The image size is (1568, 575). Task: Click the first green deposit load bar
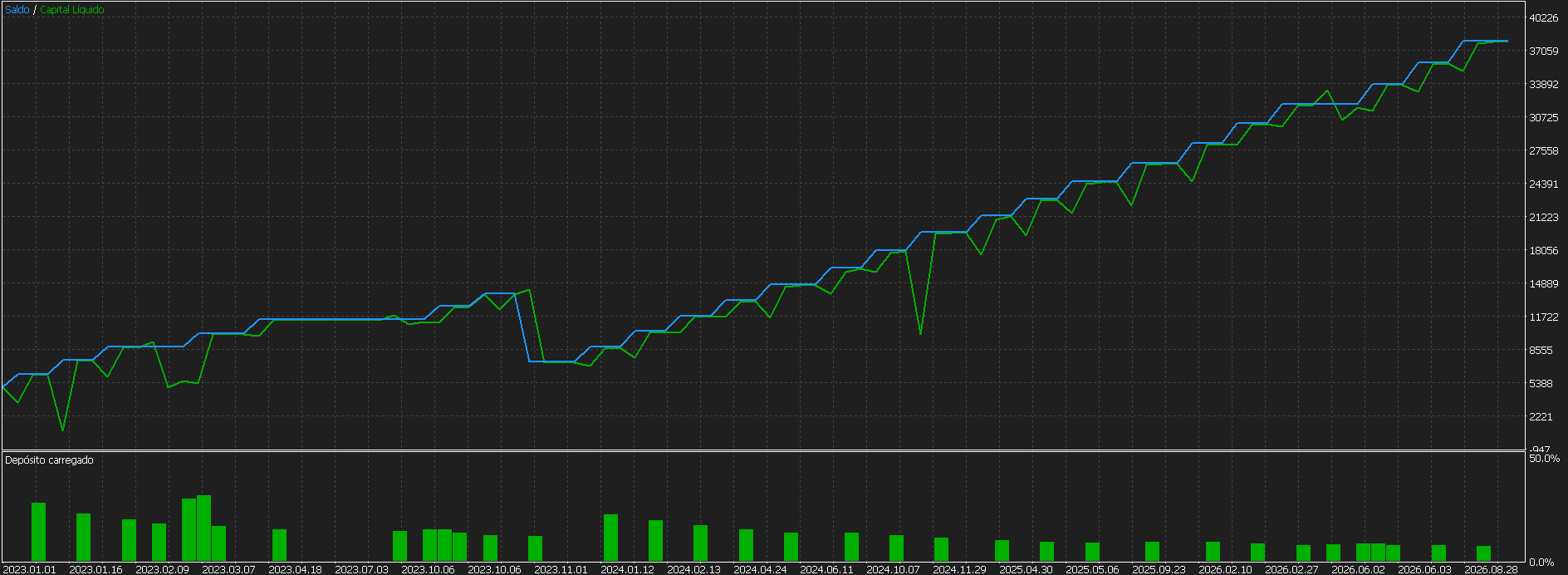point(38,532)
